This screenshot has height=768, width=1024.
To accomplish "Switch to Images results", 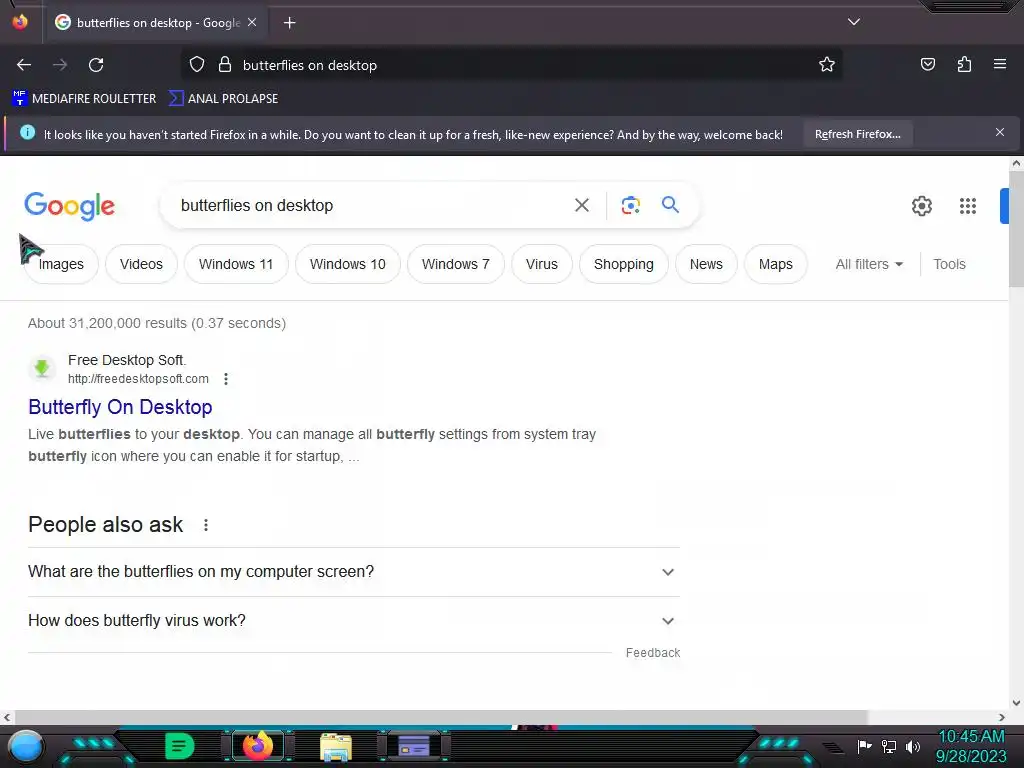I will 61,264.
